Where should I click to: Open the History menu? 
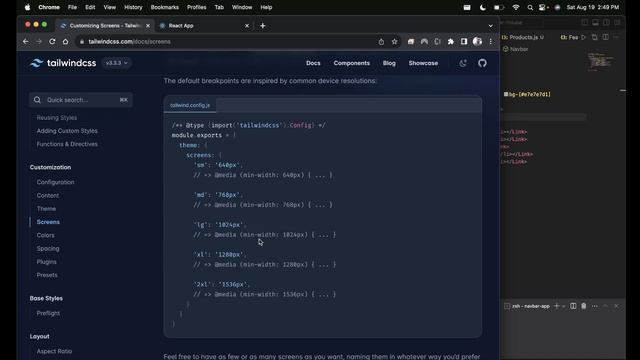[133, 7]
